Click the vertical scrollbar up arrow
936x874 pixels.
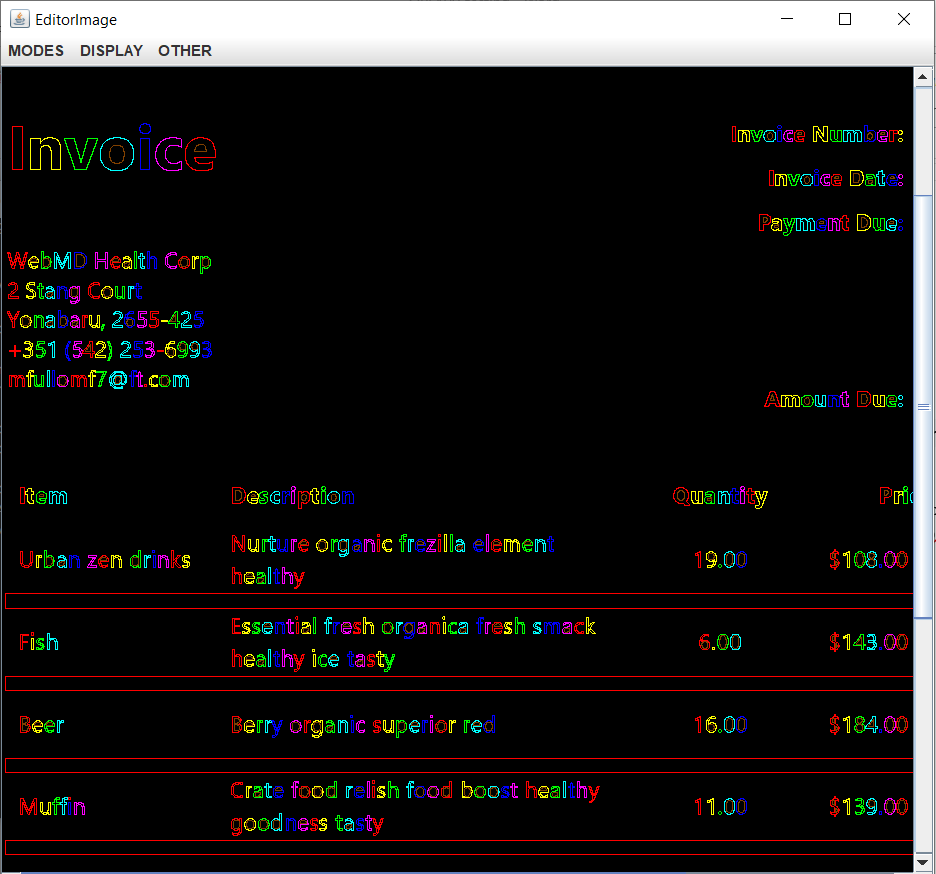923,76
